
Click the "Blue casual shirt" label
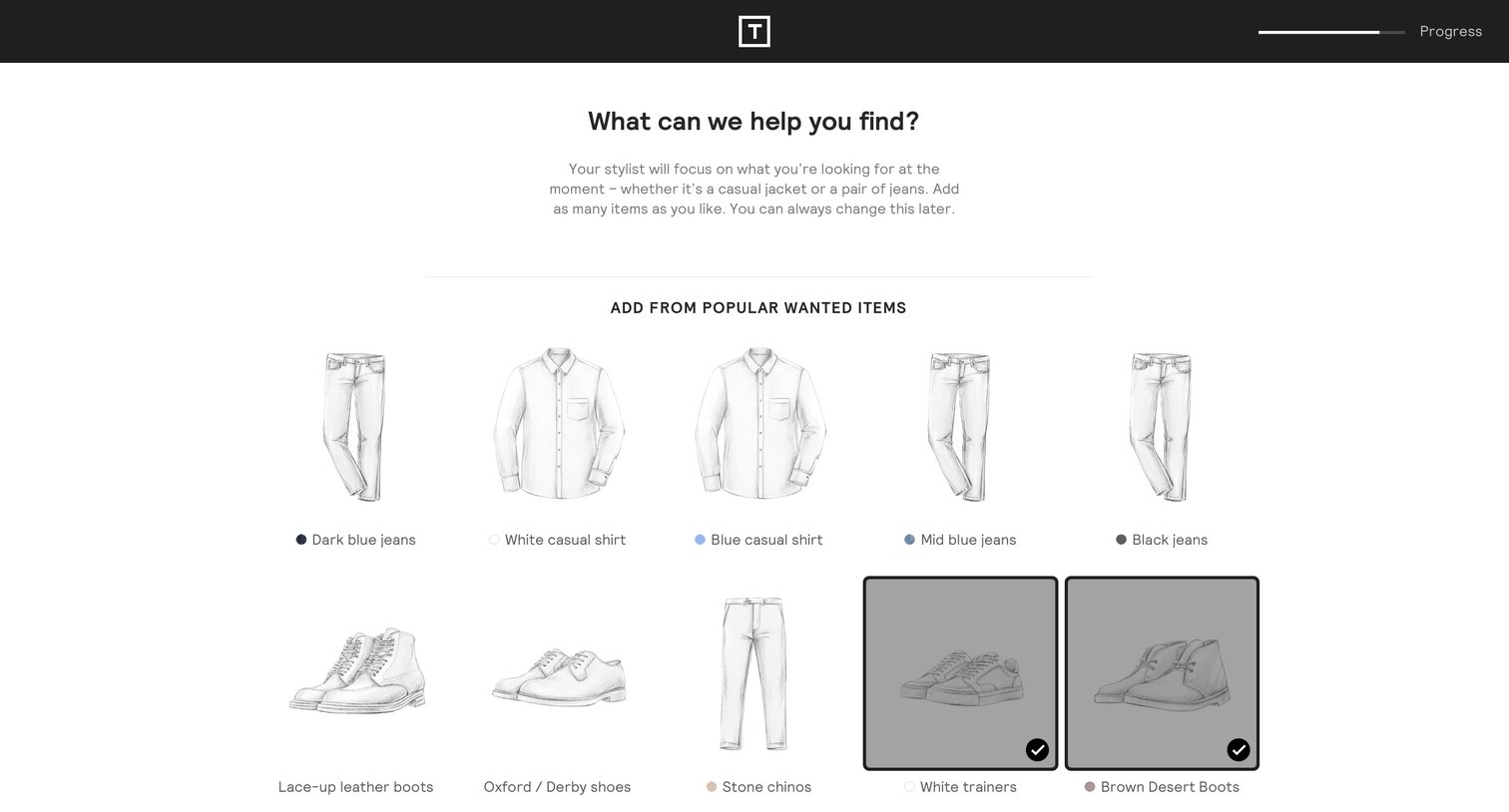[x=766, y=540]
